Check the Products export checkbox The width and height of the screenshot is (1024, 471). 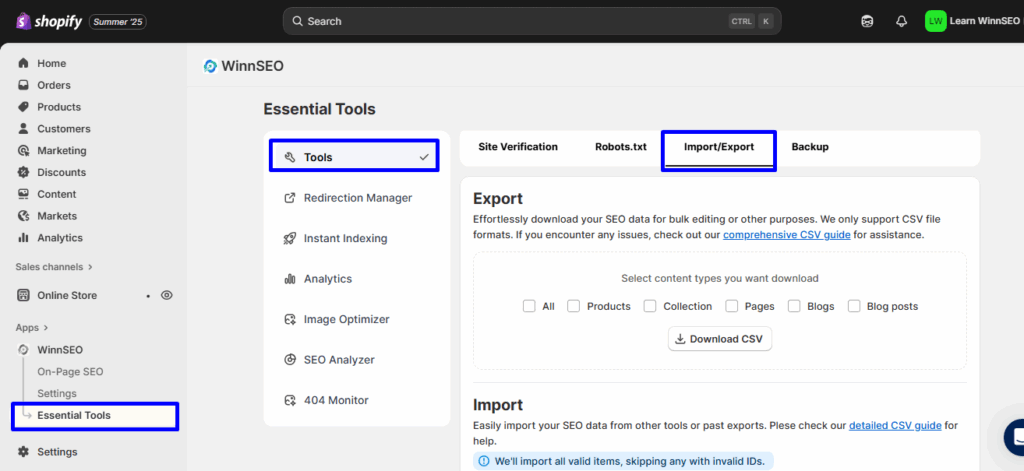pyautogui.click(x=573, y=306)
